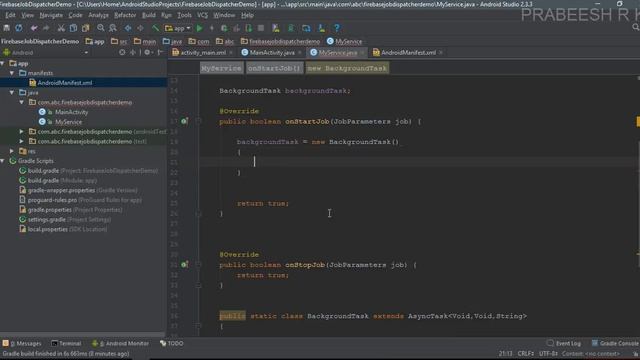Screen dimensions: 640x360
Task: Expand the (test) package node
Action: point(22,141)
